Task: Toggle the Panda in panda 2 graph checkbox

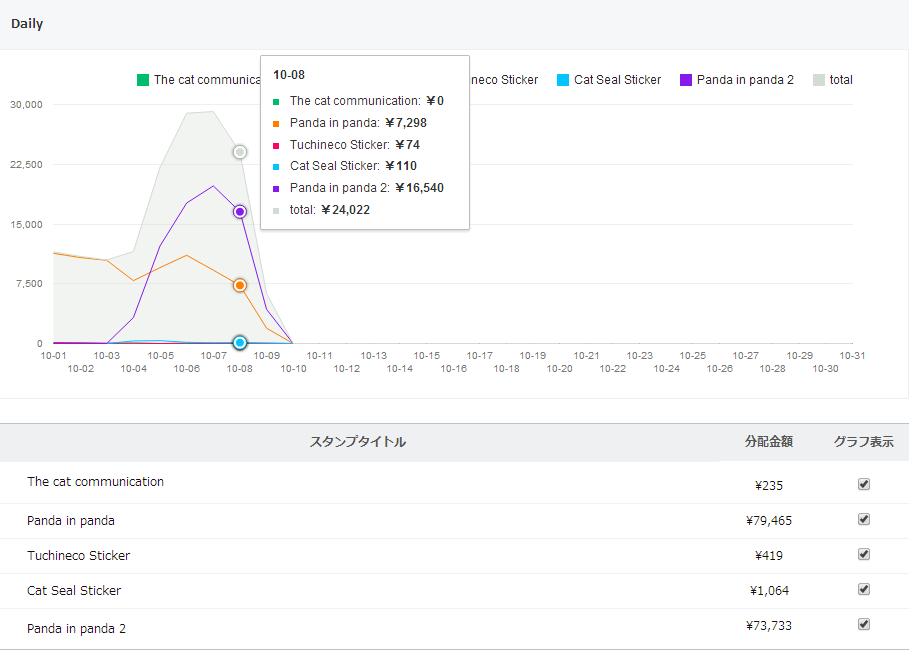Action: coord(864,624)
